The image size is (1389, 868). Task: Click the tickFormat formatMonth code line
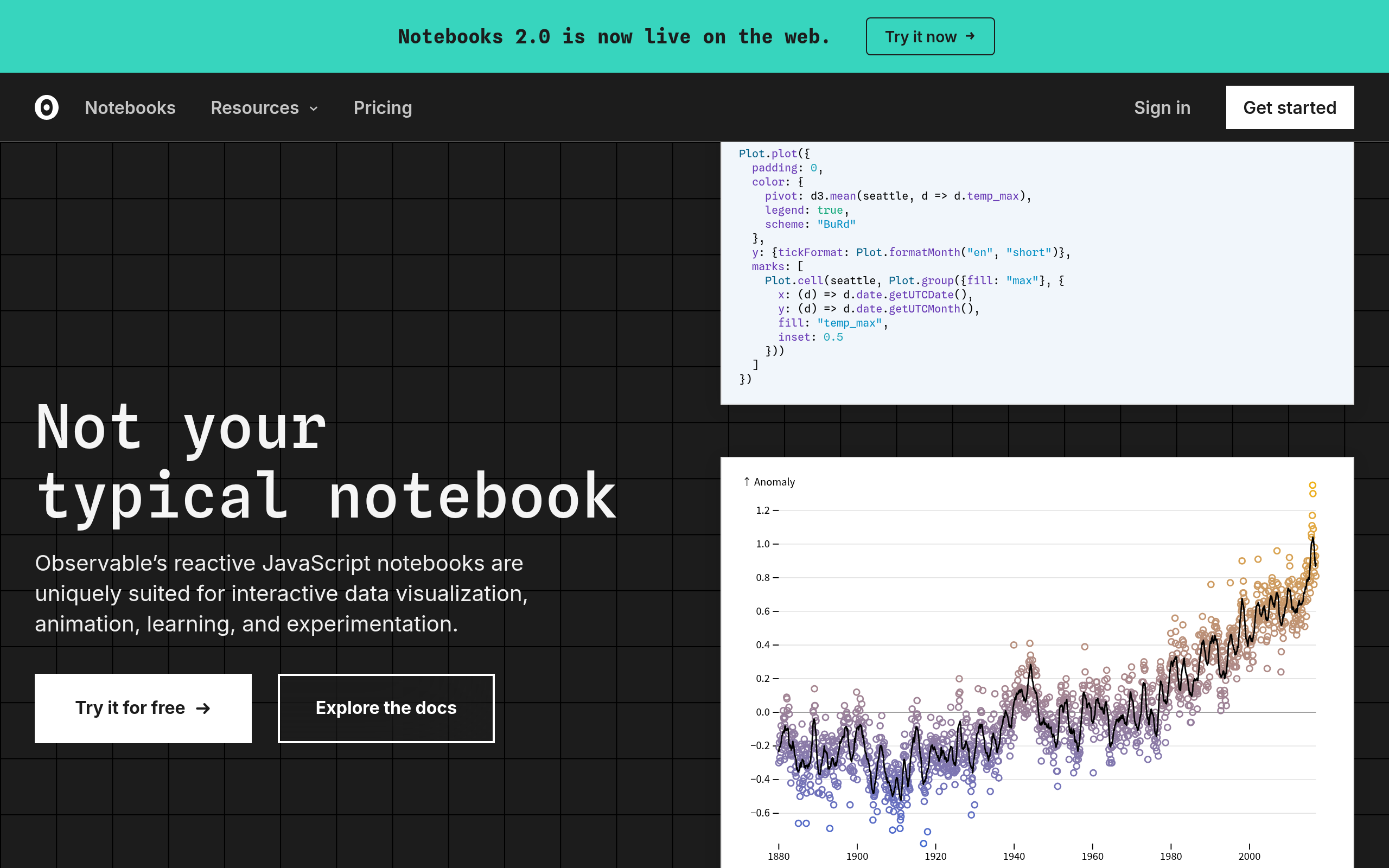point(912,253)
